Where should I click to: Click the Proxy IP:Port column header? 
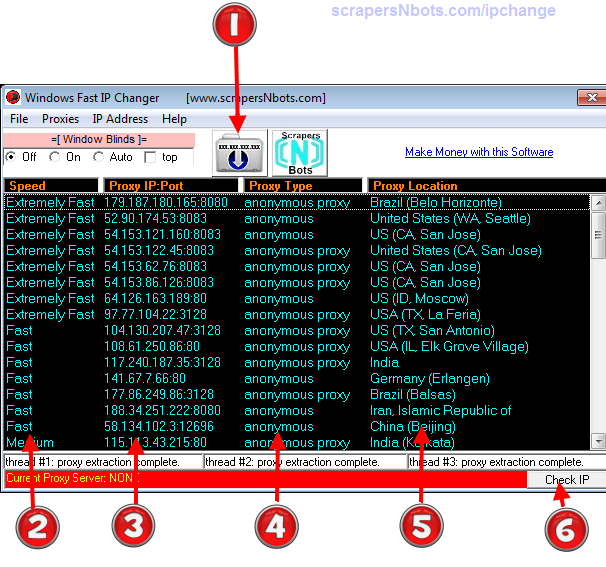click(x=171, y=186)
